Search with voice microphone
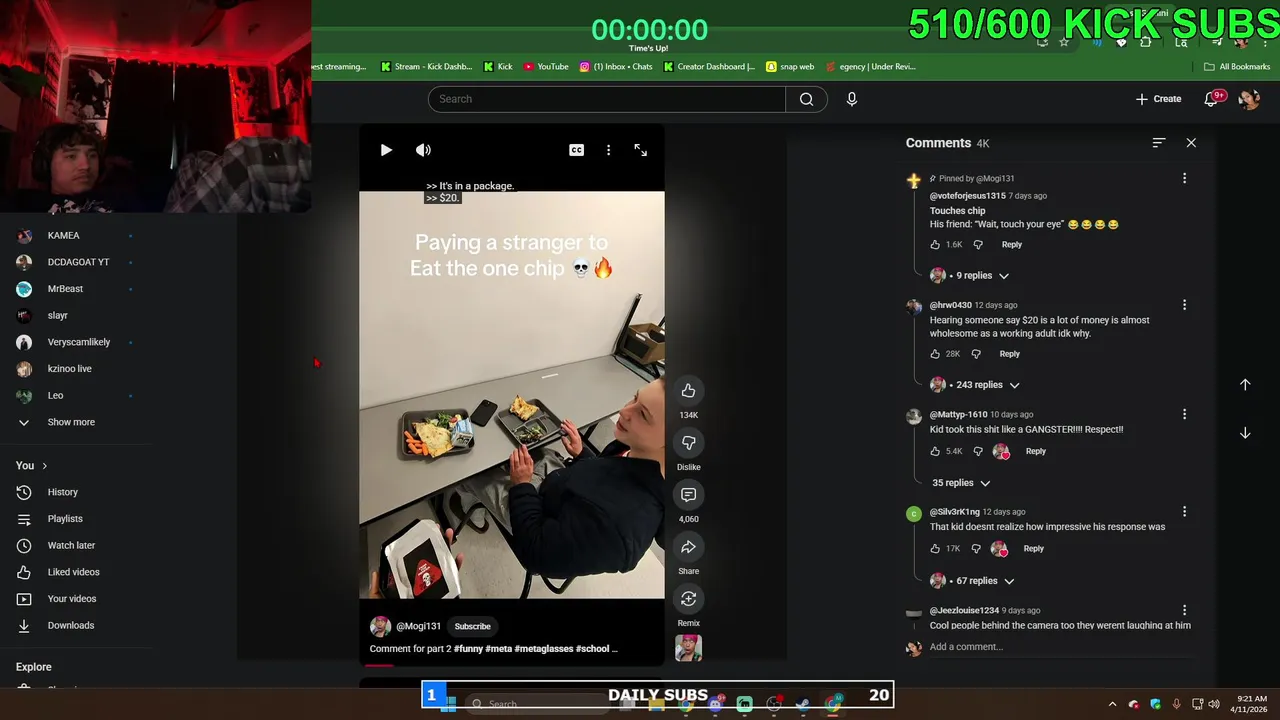1280x720 pixels. pyautogui.click(x=852, y=99)
